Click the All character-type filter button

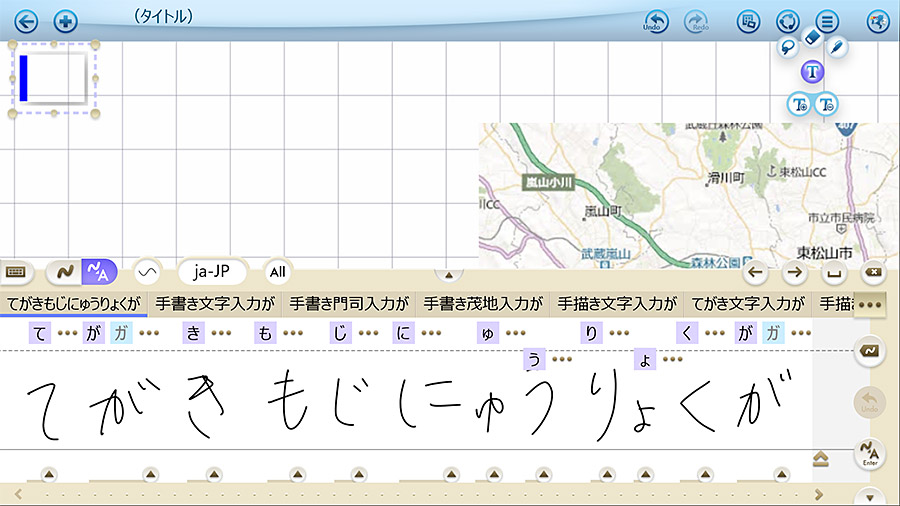click(x=277, y=271)
